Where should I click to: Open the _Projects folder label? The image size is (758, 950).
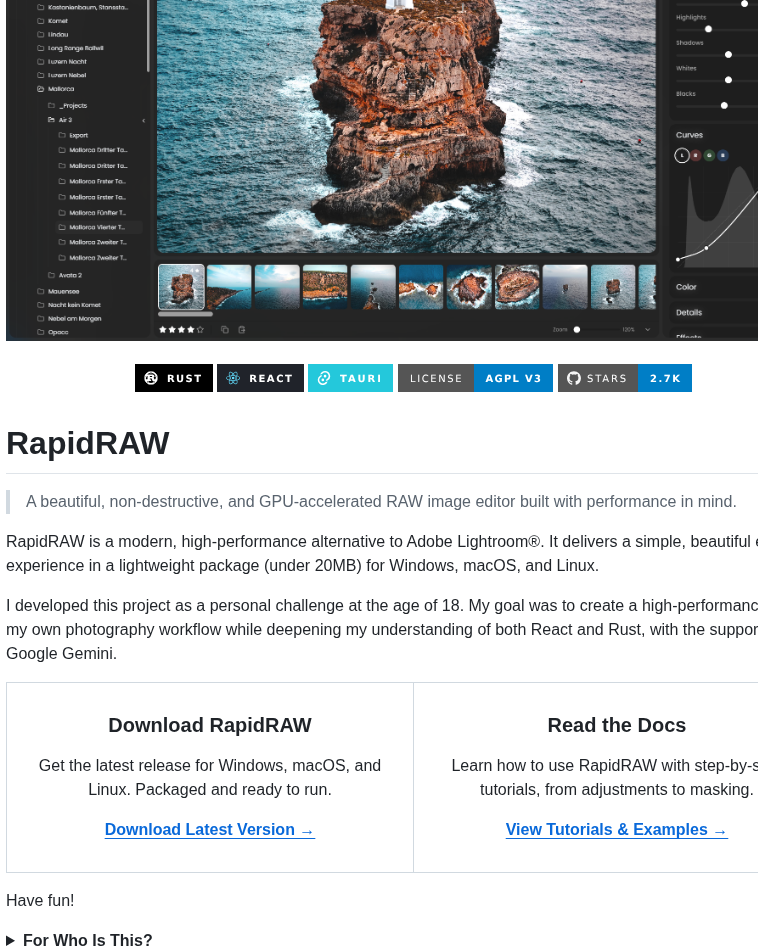[73, 105]
